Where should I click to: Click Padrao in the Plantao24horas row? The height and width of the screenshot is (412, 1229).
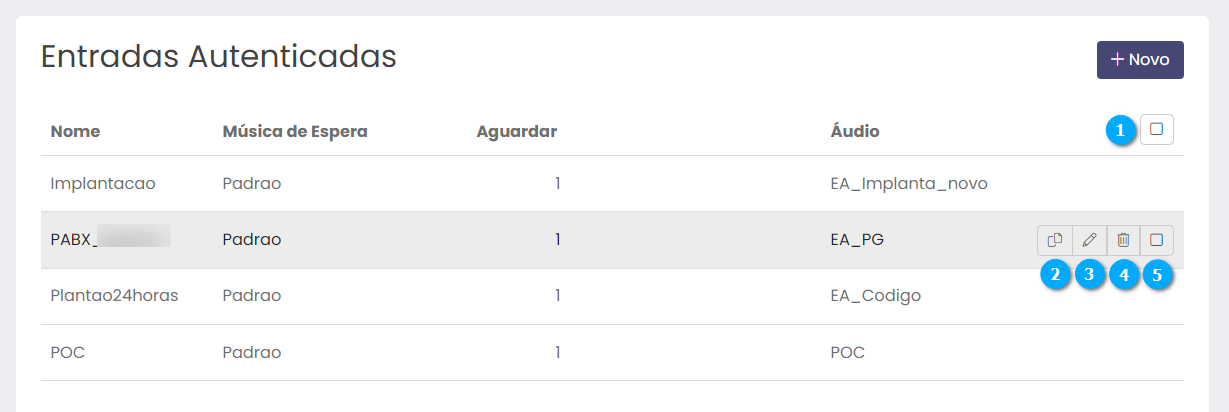252,296
